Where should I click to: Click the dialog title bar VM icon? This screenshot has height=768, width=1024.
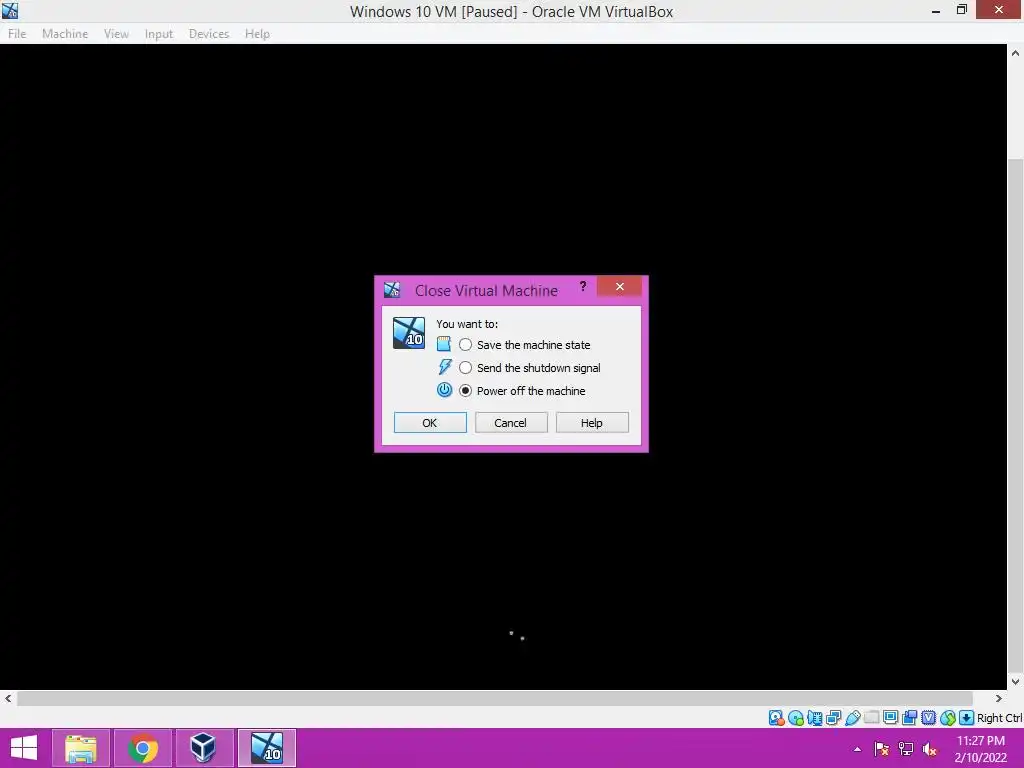pos(392,290)
